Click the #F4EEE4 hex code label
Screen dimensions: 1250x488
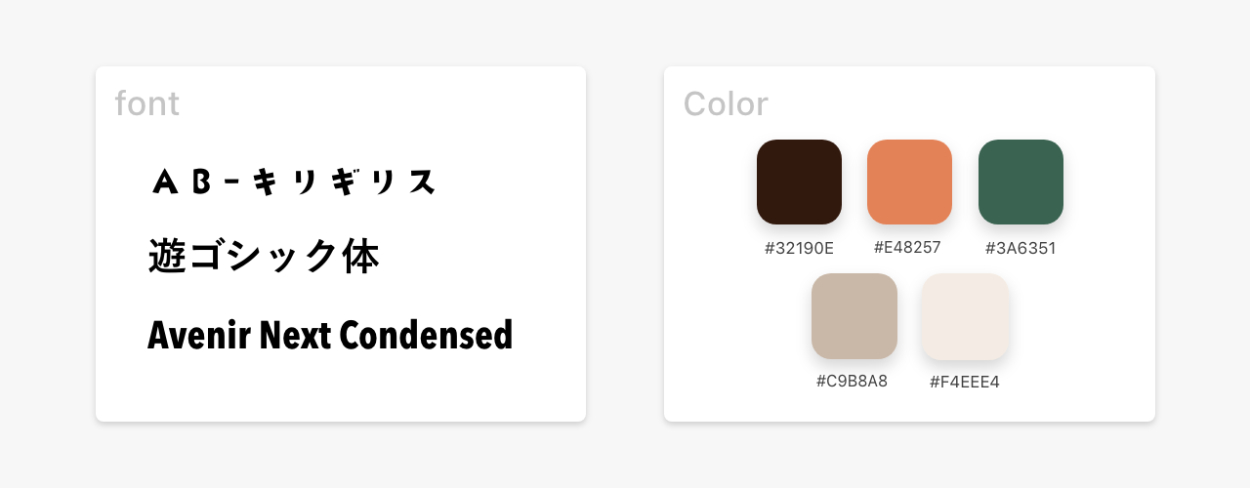[965, 382]
